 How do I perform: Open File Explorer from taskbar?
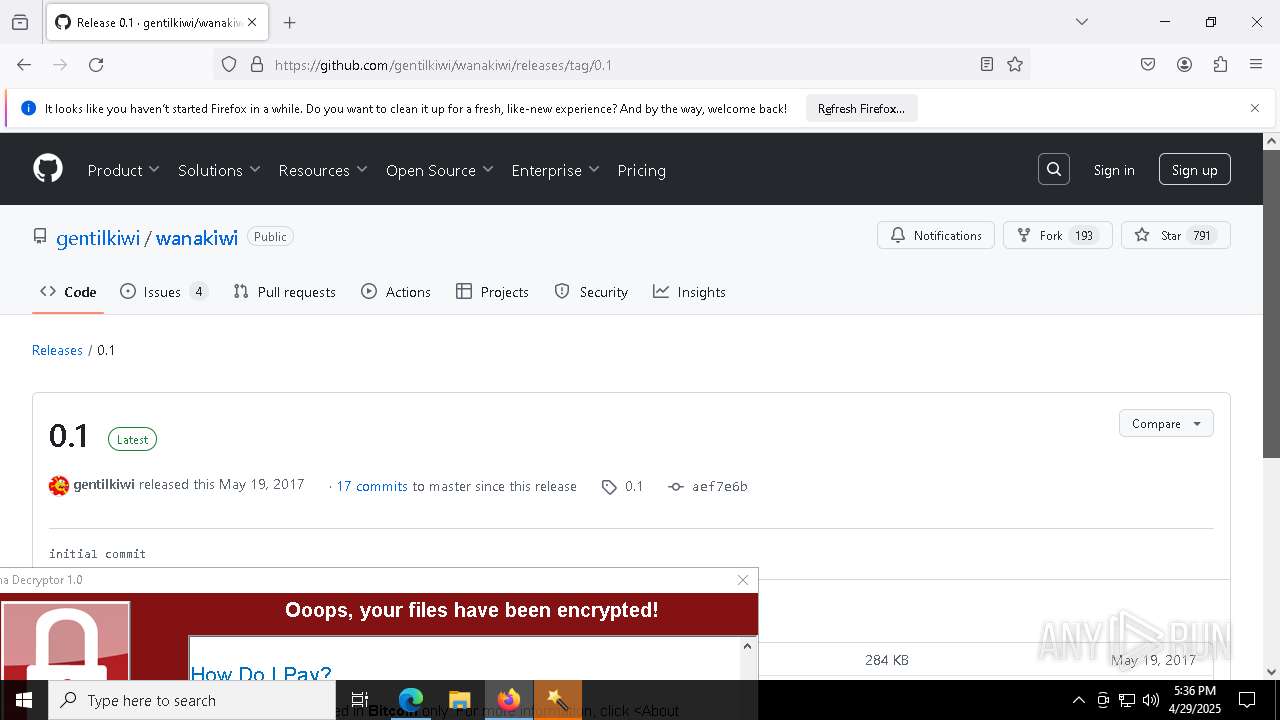click(x=459, y=700)
